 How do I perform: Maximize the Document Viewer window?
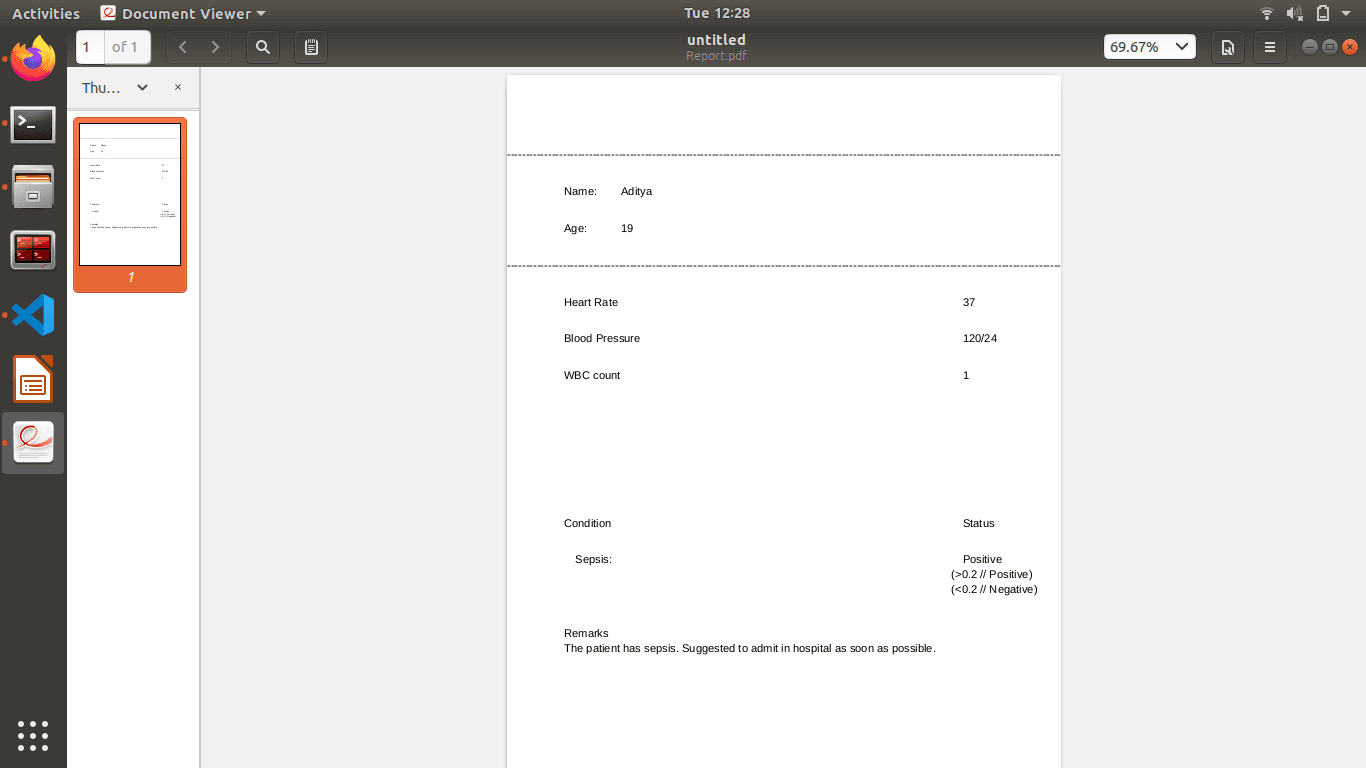pyautogui.click(x=1330, y=47)
